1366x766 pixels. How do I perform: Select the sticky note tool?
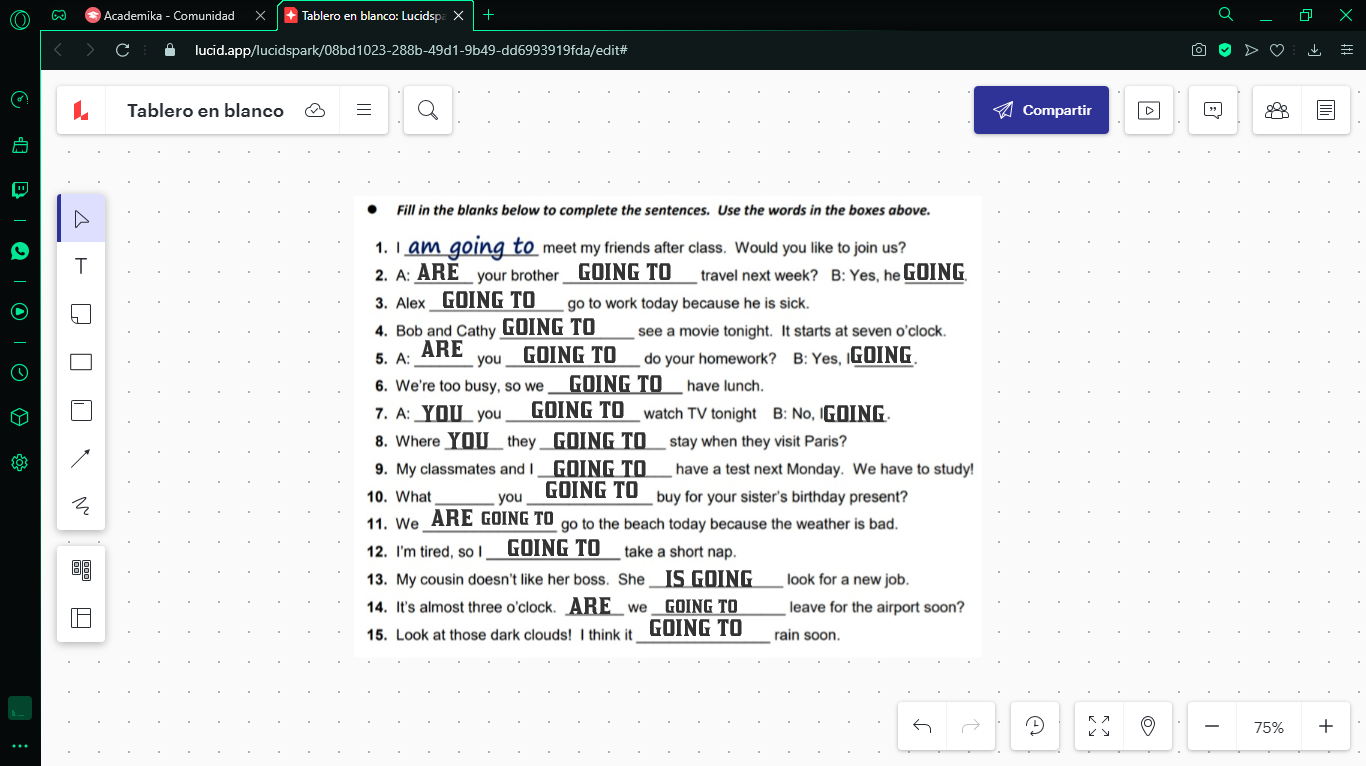[x=81, y=314]
